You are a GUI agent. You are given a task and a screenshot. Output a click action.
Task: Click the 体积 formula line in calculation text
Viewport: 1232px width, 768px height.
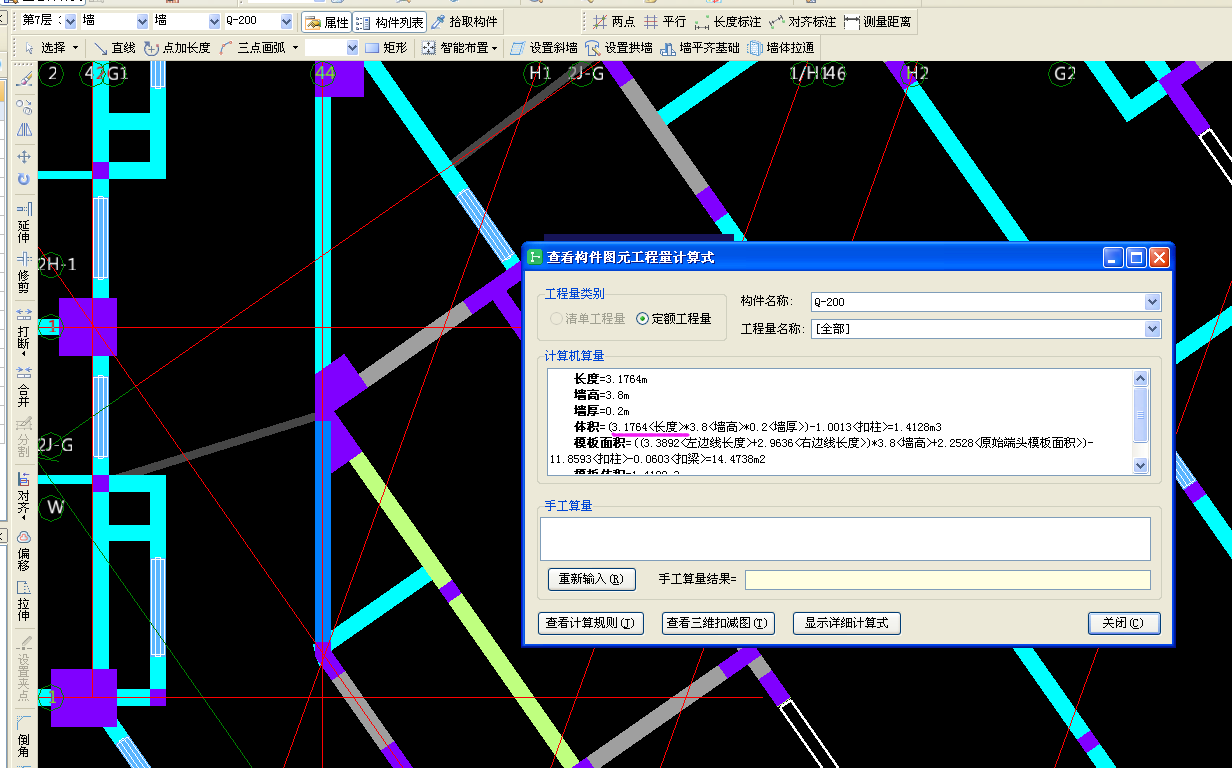click(758, 426)
